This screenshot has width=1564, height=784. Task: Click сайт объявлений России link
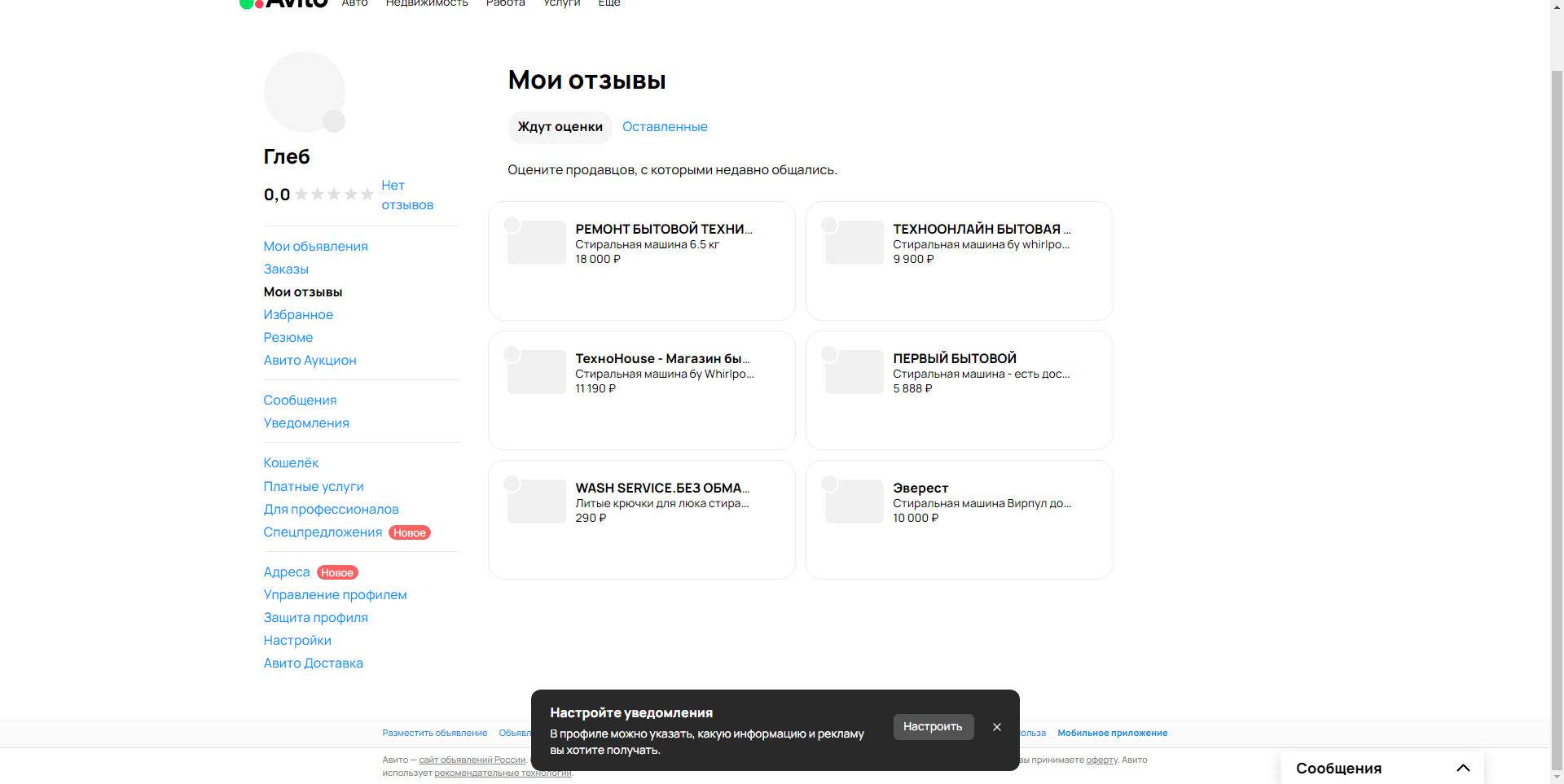tap(472, 760)
